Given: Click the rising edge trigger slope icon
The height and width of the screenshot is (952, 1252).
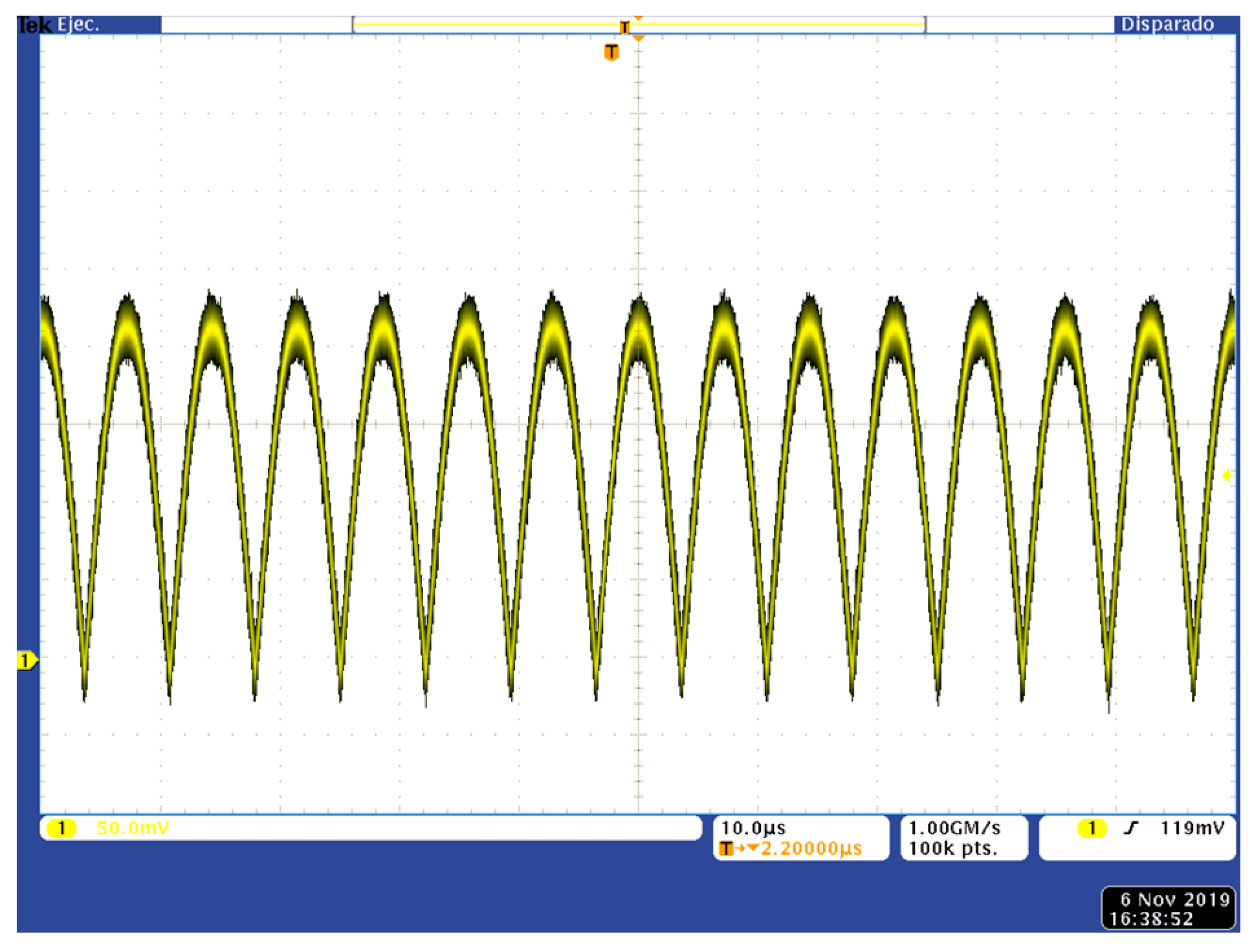Looking at the screenshot, I should click(1130, 828).
